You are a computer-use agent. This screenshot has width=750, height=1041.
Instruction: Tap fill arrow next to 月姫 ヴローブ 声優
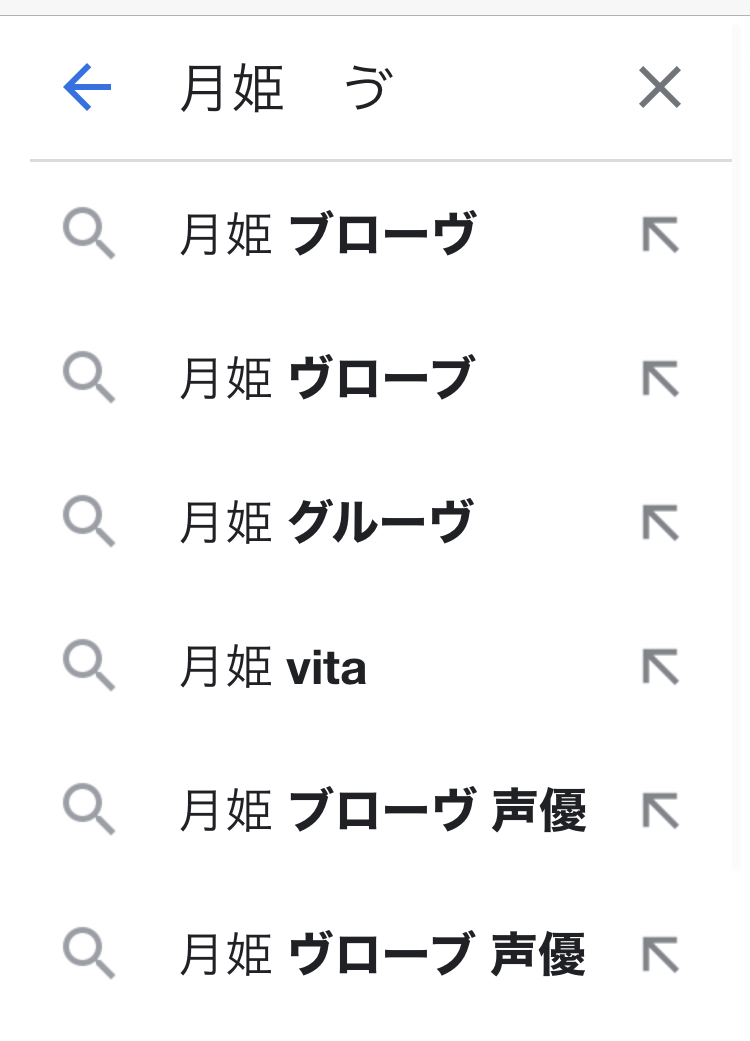660,955
